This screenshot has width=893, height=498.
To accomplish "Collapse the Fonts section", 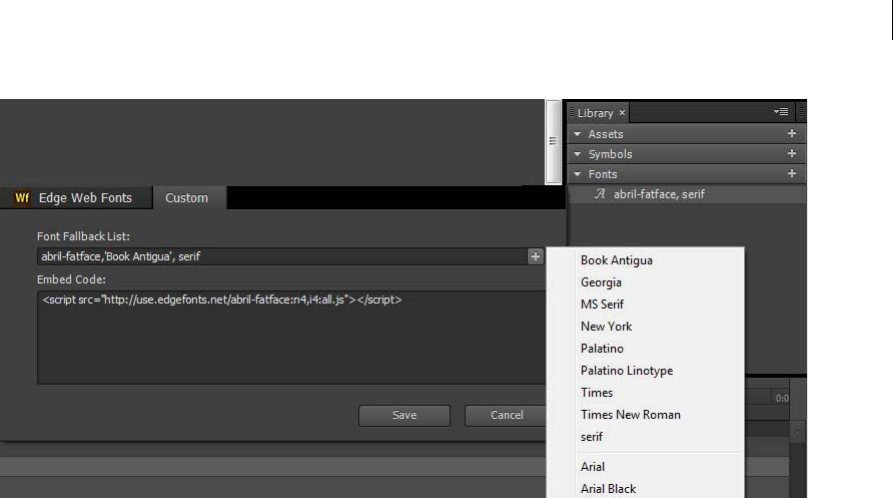I will point(577,174).
